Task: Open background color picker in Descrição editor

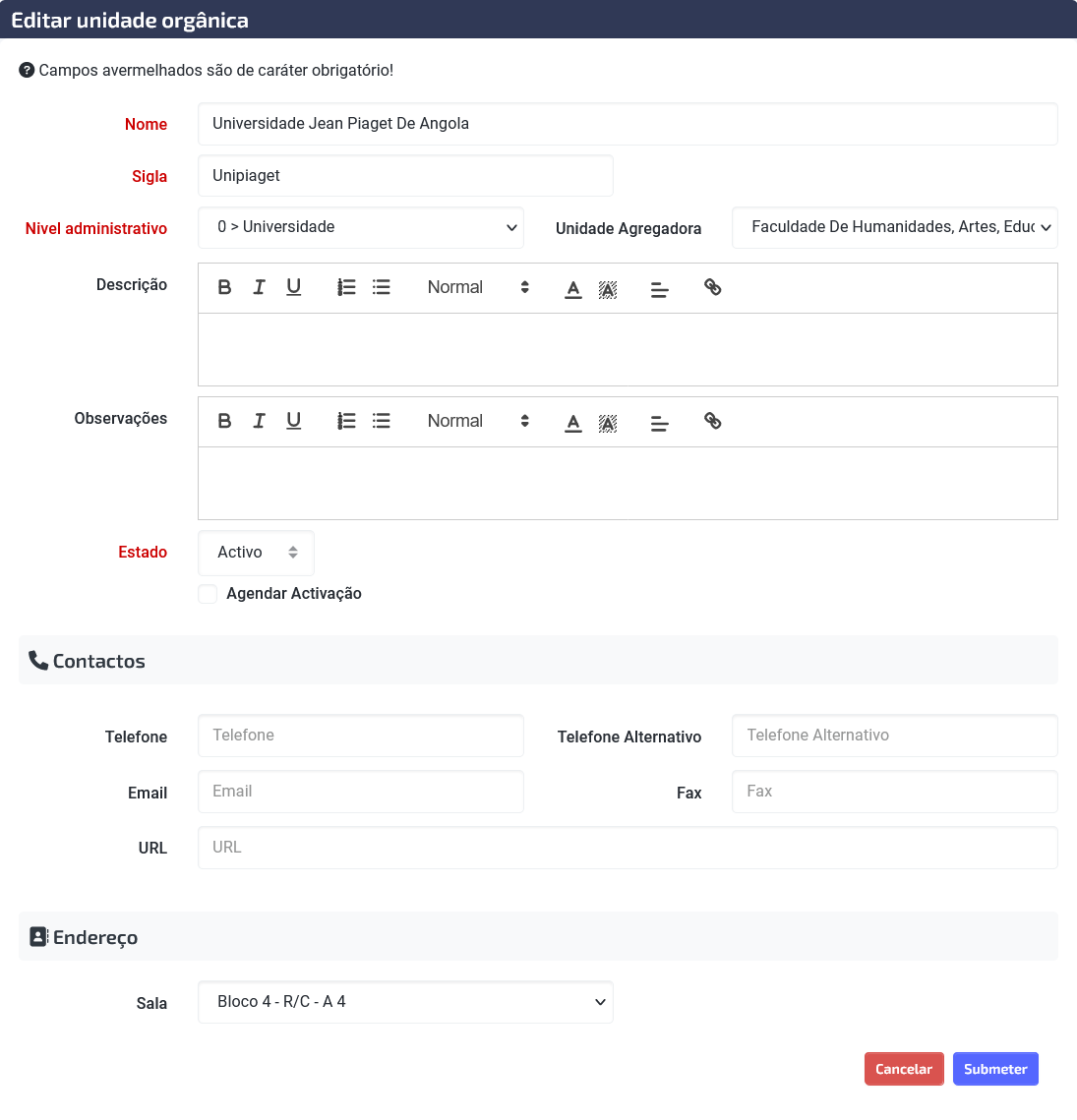Action: pos(608,288)
